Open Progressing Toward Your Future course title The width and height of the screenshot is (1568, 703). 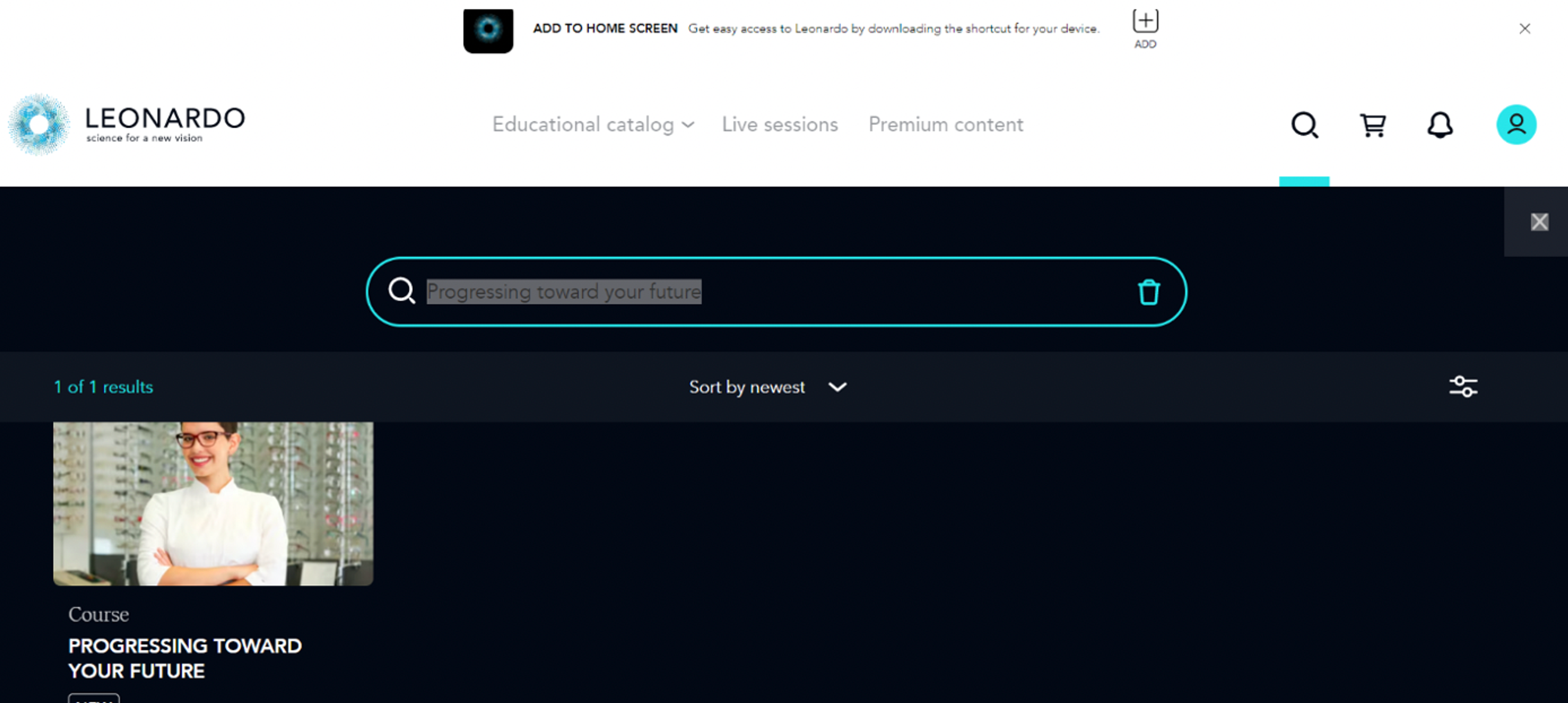coord(185,658)
